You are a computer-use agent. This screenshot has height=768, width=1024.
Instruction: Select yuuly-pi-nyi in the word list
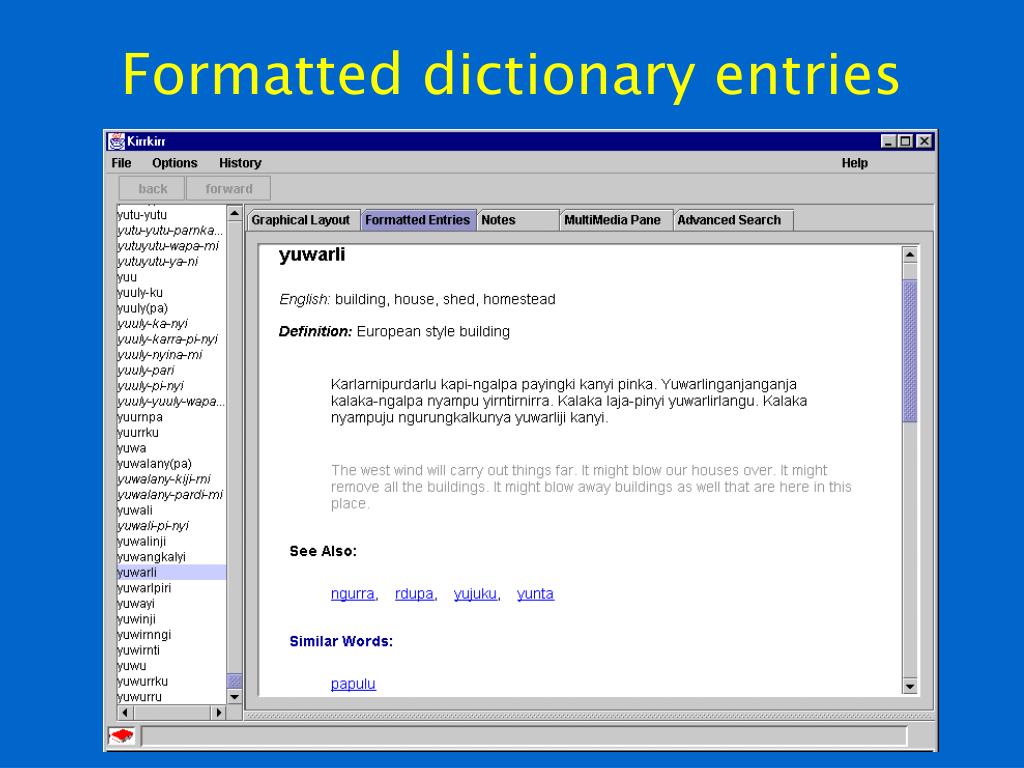click(x=171, y=386)
